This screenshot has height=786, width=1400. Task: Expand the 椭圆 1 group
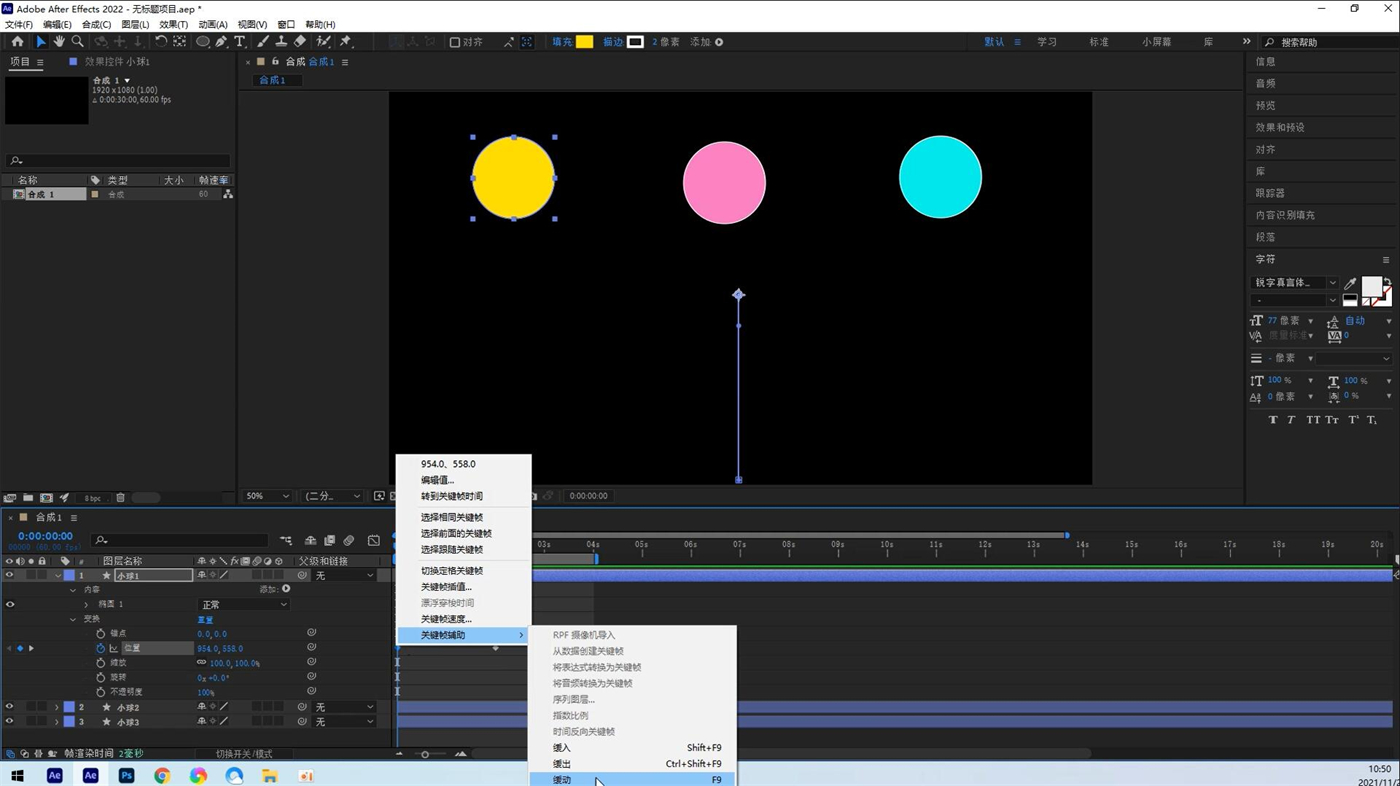coord(86,604)
